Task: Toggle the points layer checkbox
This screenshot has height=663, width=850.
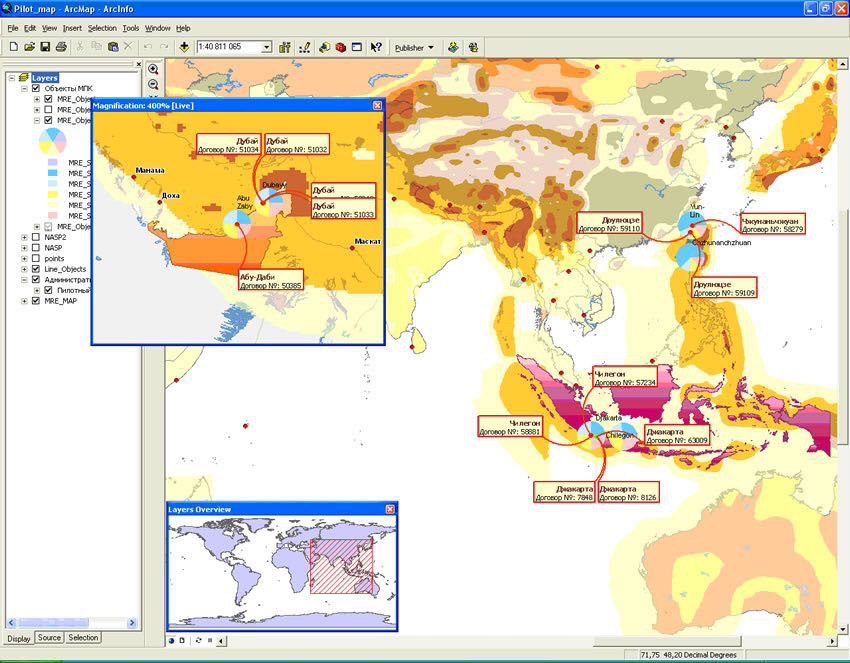Action: point(36,258)
